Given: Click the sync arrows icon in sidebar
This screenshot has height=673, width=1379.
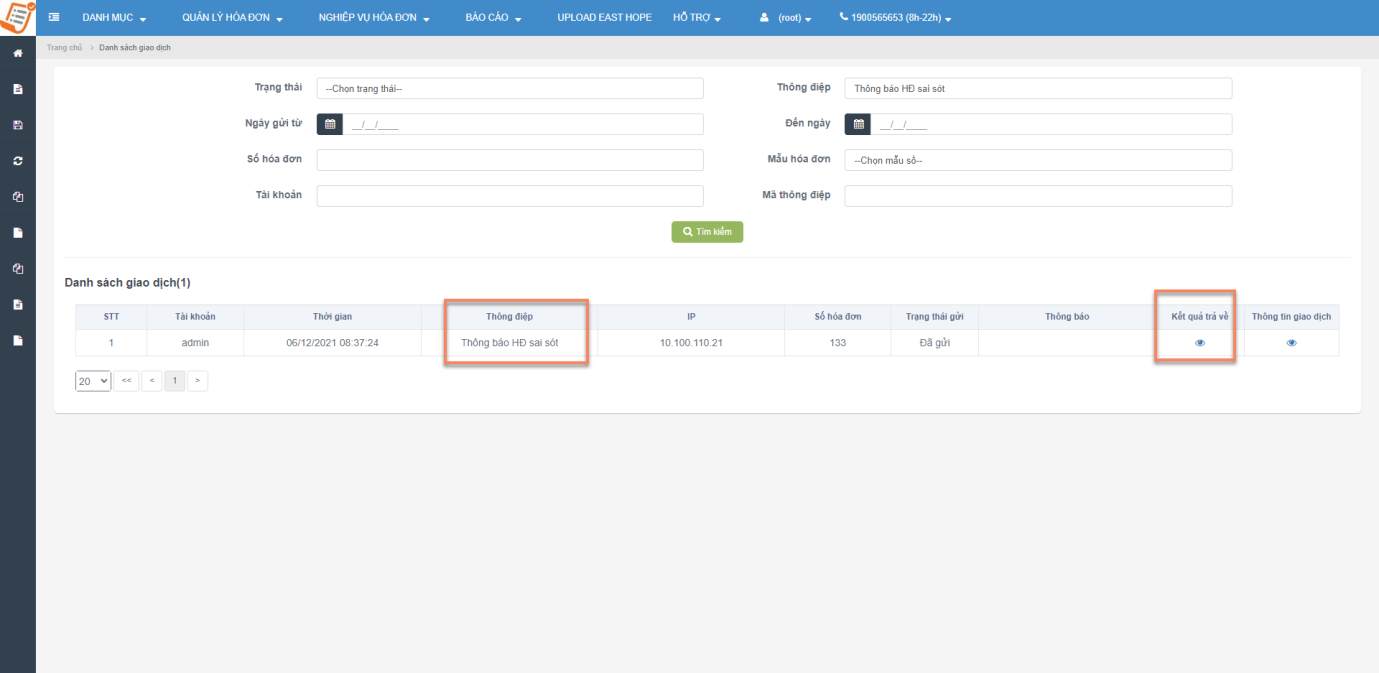Looking at the screenshot, I should [x=17, y=161].
